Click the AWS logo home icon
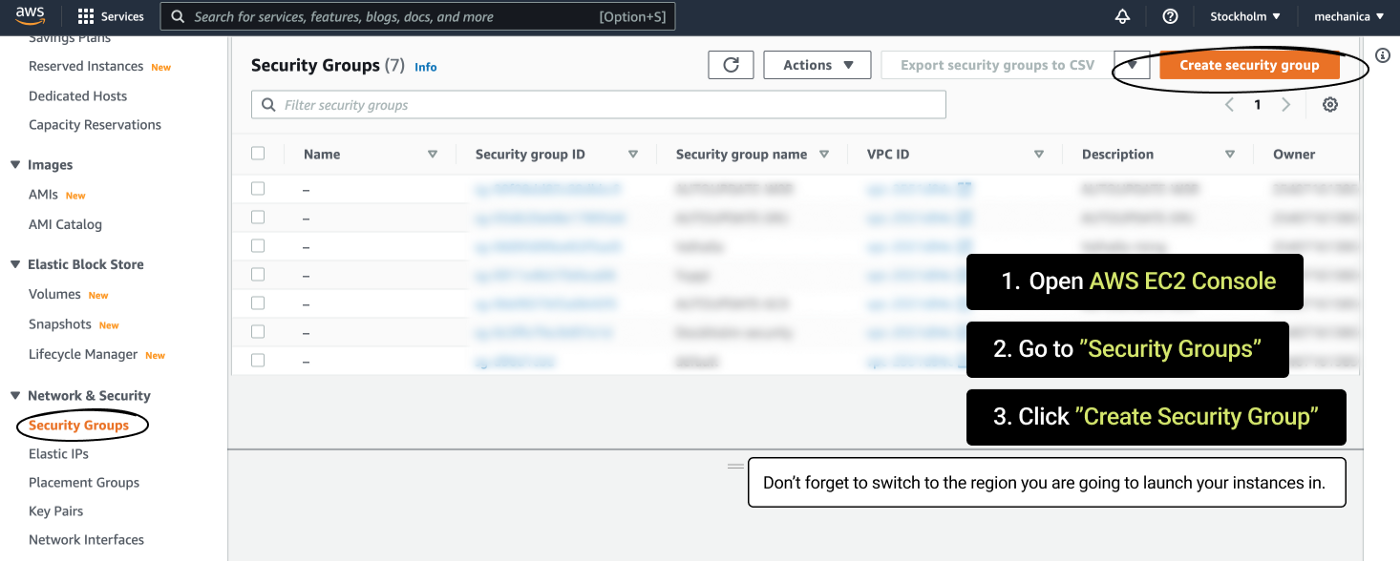Screen dimensions: 1400x561 (30, 16)
